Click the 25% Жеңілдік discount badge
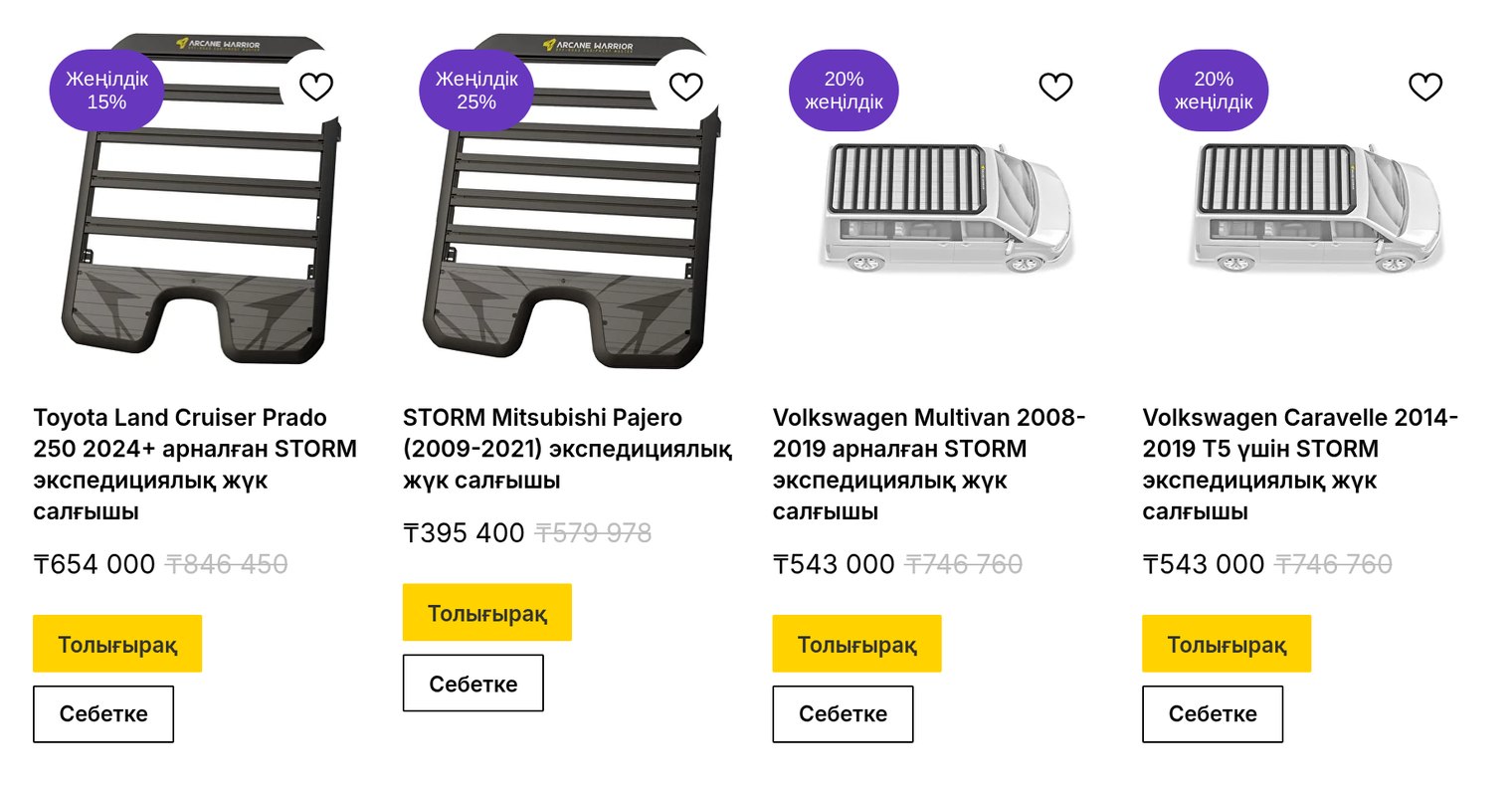Viewport: 1512px width, 789px height. click(x=476, y=91)
